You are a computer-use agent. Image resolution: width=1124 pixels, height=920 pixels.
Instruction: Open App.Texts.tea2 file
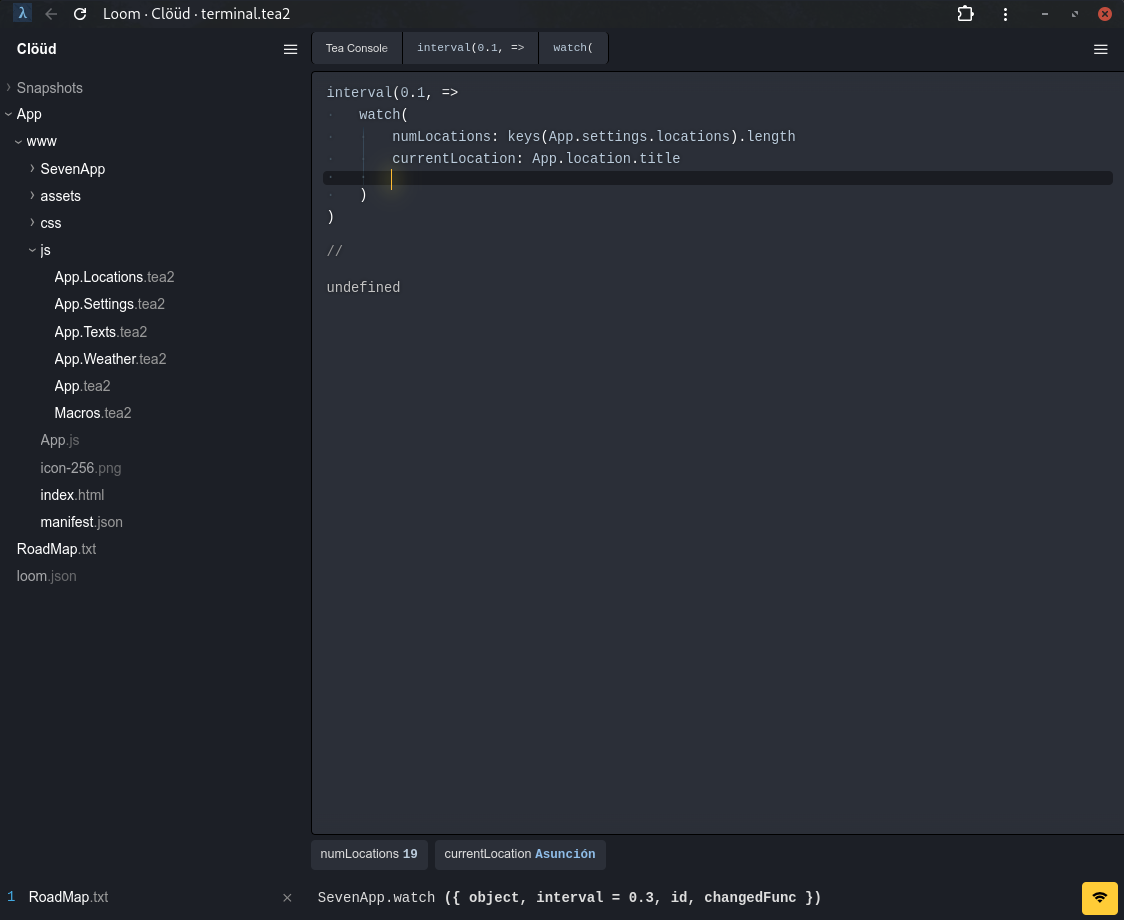101,332
